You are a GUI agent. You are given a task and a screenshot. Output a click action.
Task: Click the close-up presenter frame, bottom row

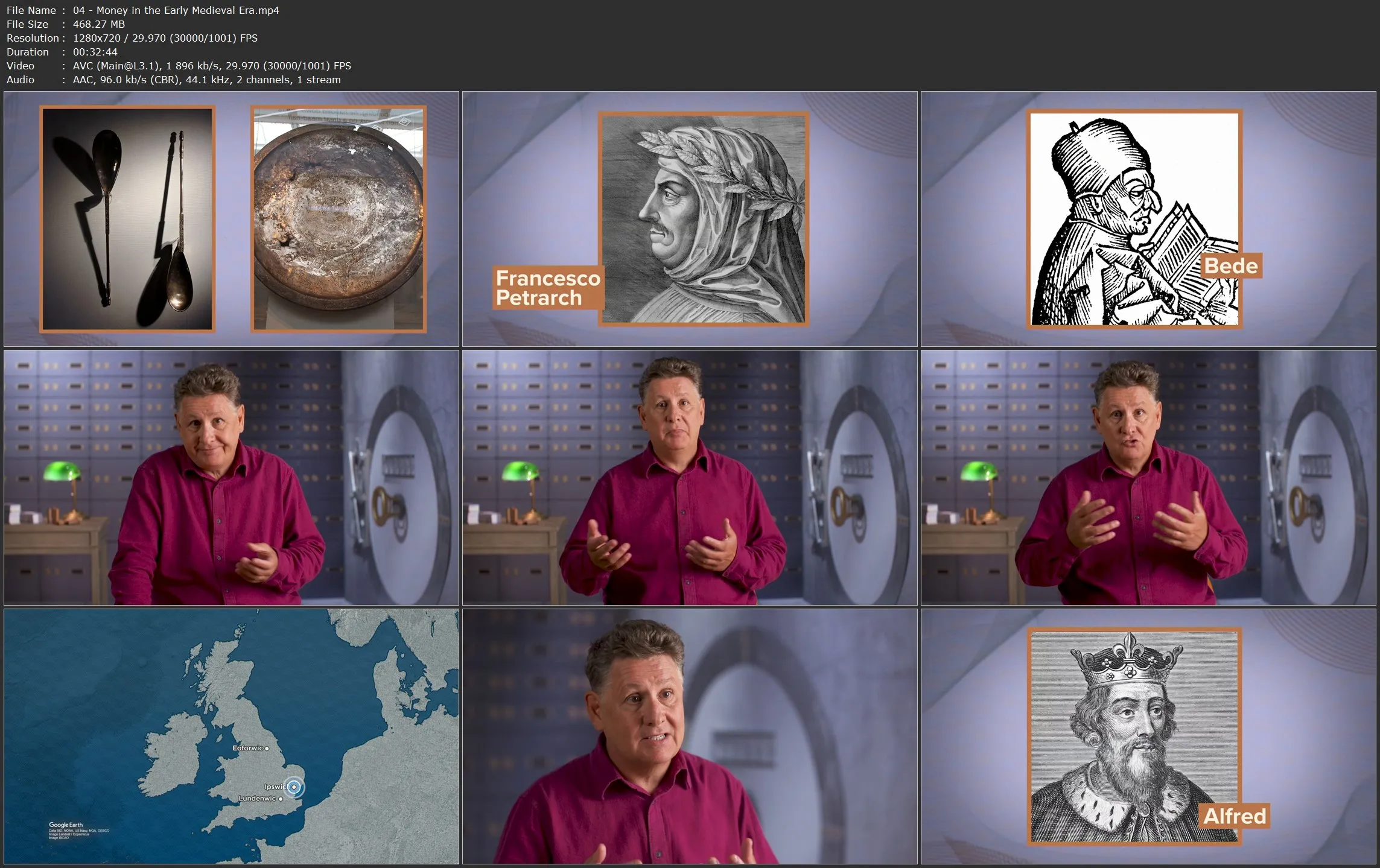pos(690,736)
